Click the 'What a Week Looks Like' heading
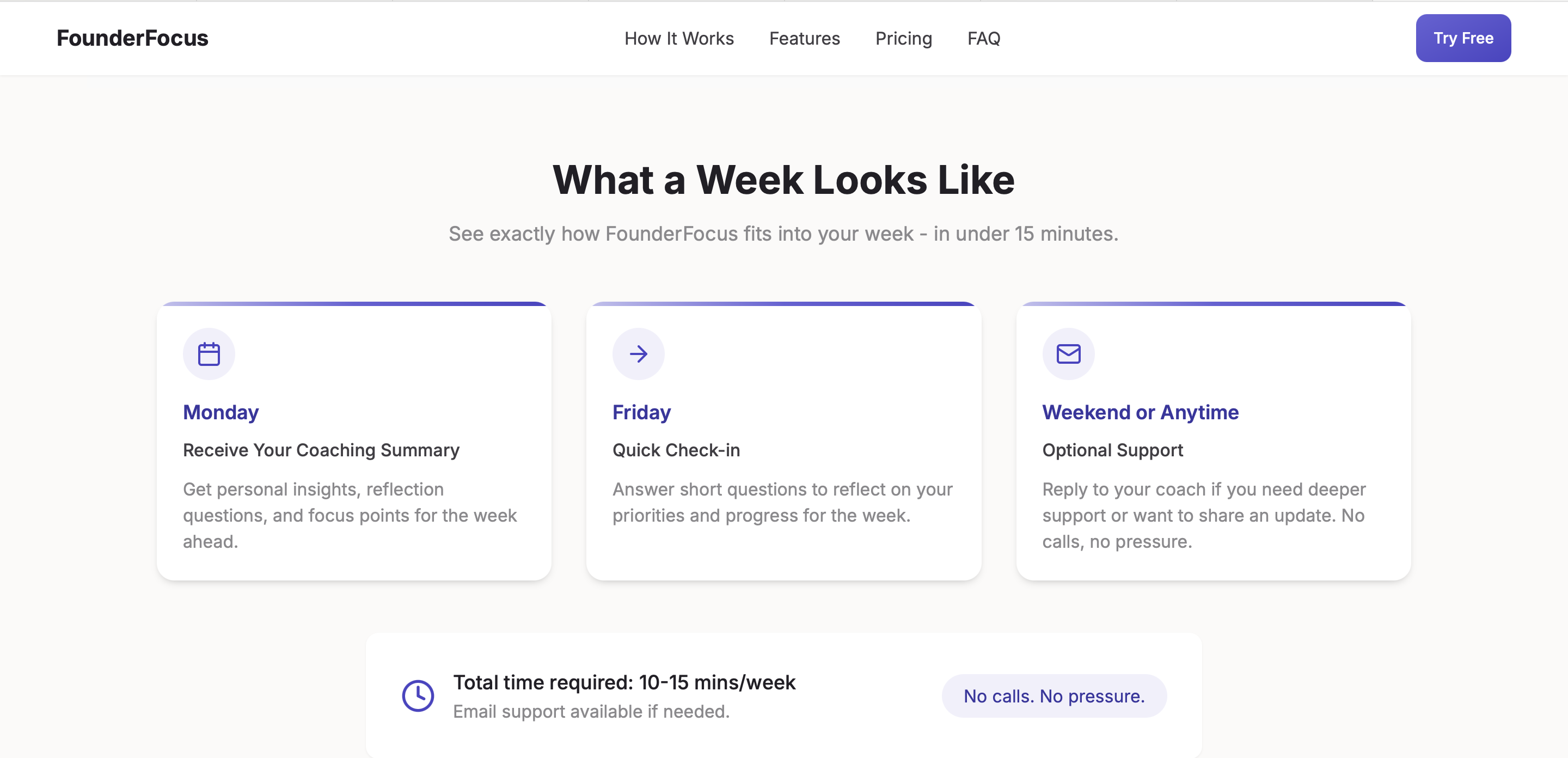Image resolution: width=1568 pixels, height=758 pixels. [784, 179]
